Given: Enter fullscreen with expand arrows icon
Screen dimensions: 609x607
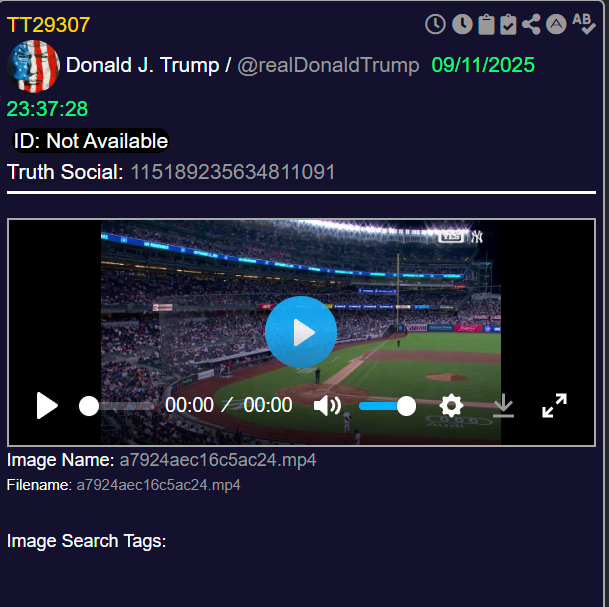Looking at the screenshot, I should click(554, 406).
